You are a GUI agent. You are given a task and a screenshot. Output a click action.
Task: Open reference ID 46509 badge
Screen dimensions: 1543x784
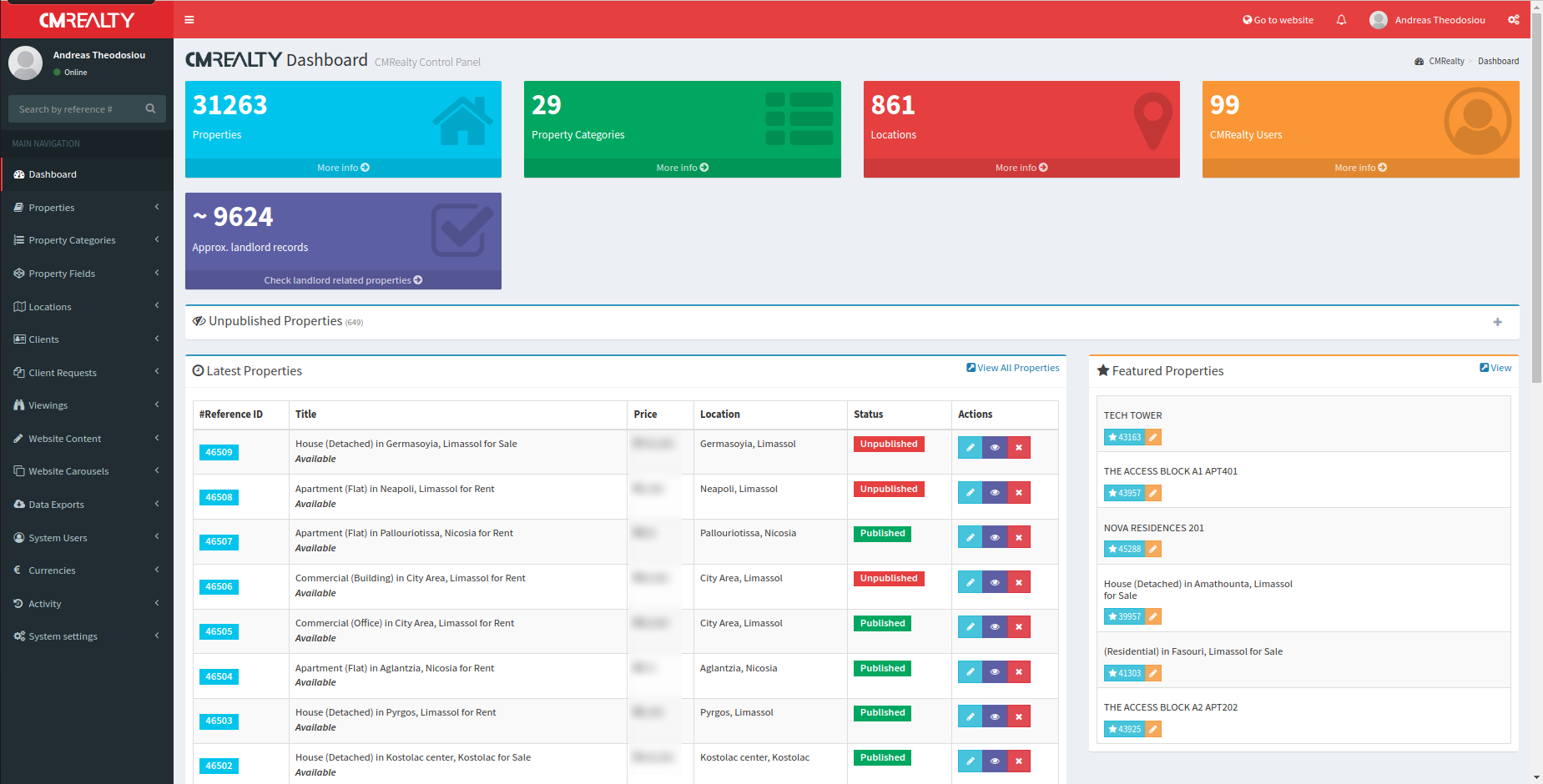pos(219,452)
